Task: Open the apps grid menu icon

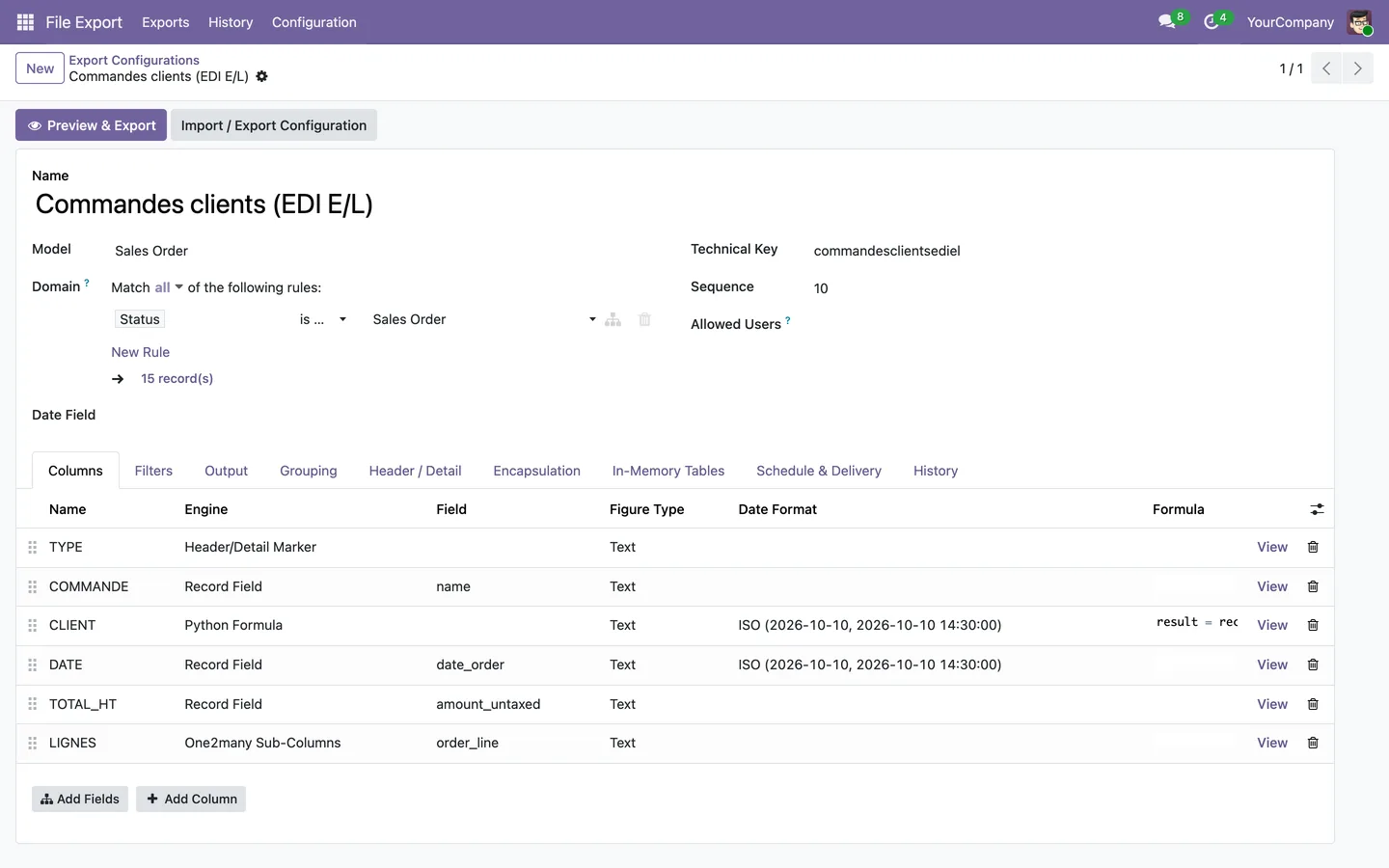Action: (x=25, y=22)
